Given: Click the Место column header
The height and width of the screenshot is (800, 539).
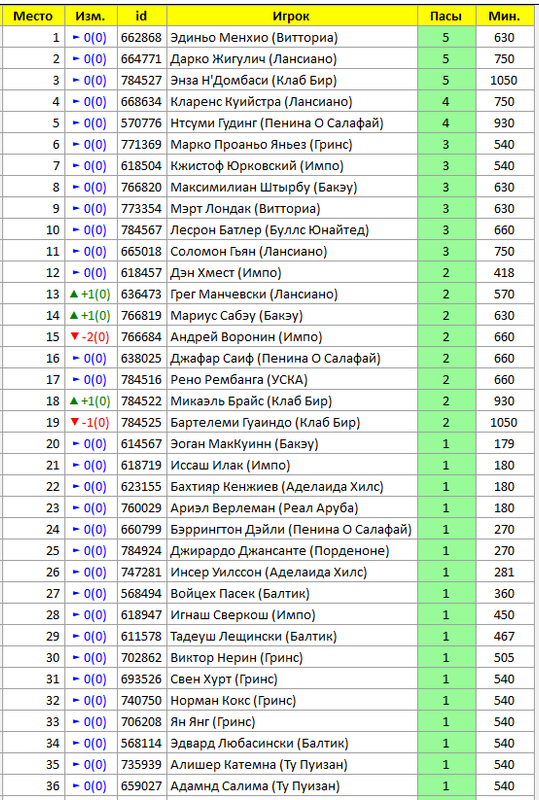Looking at the screenshot, I should click(33, 16).
